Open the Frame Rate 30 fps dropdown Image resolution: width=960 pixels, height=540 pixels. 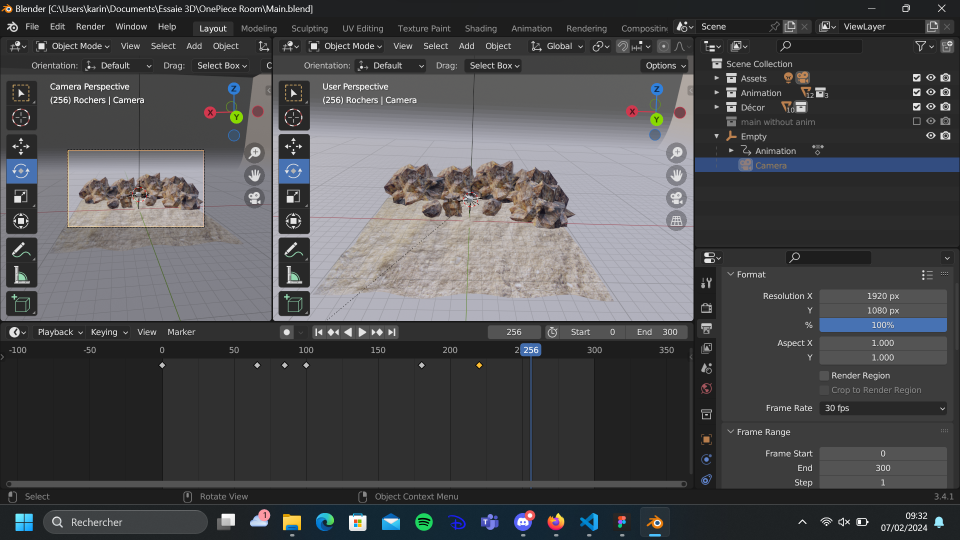tap(883, 408)
